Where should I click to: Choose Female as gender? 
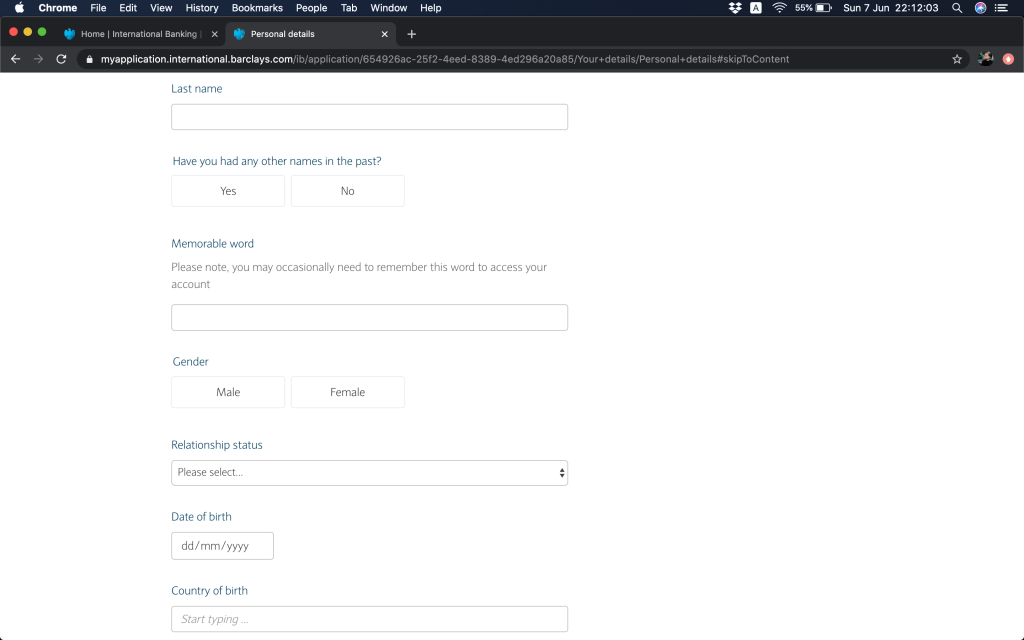(347, 392)
